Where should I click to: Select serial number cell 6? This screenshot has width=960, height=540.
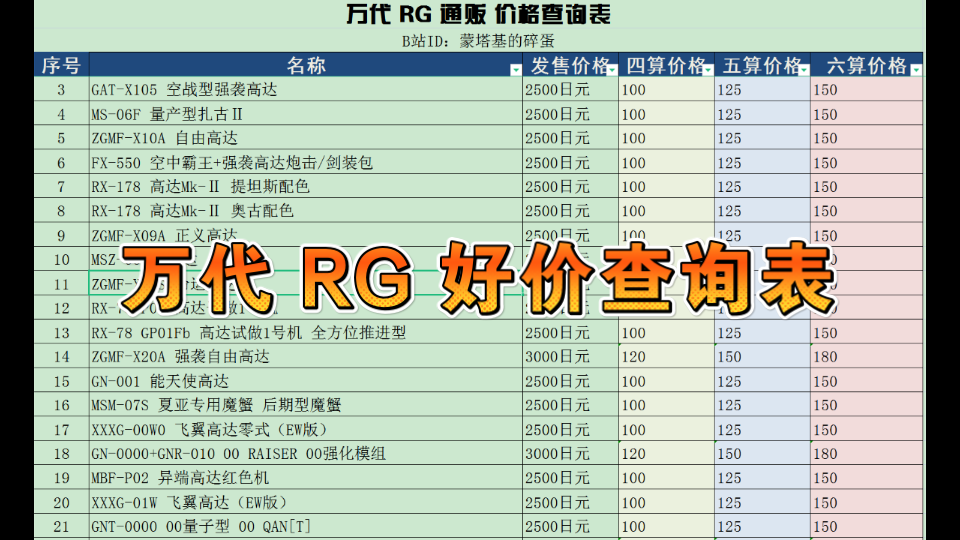click(x=61, y=162)
